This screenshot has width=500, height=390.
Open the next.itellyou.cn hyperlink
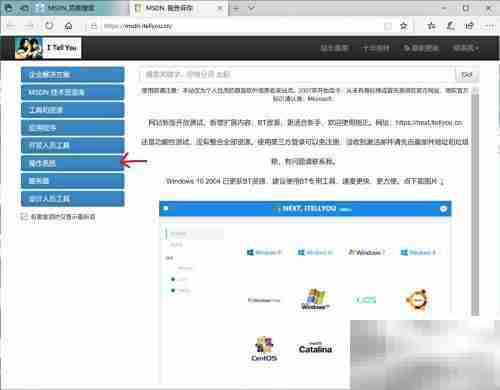pos(429,123)
